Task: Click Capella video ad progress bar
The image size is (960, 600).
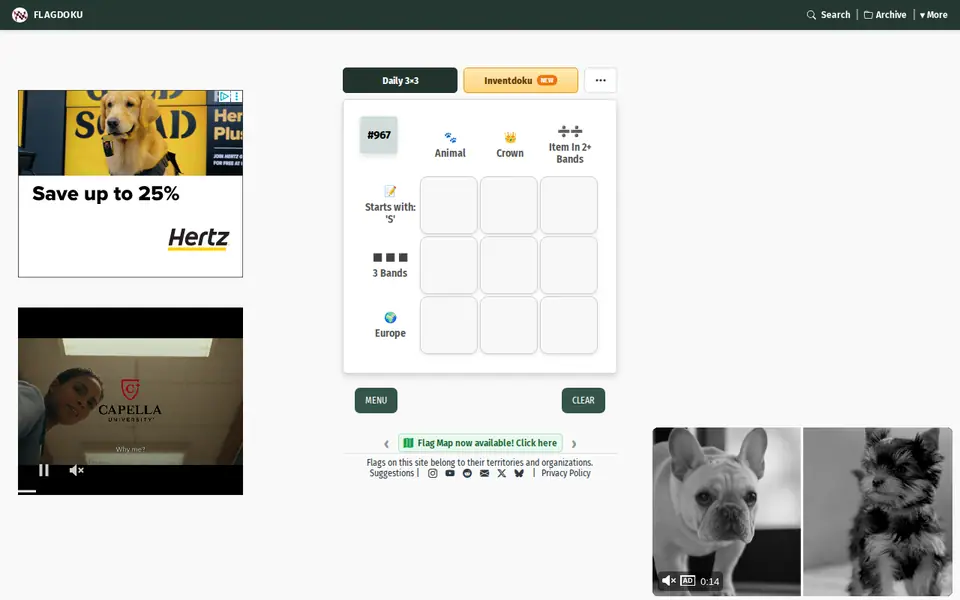Action: (130, 491)
